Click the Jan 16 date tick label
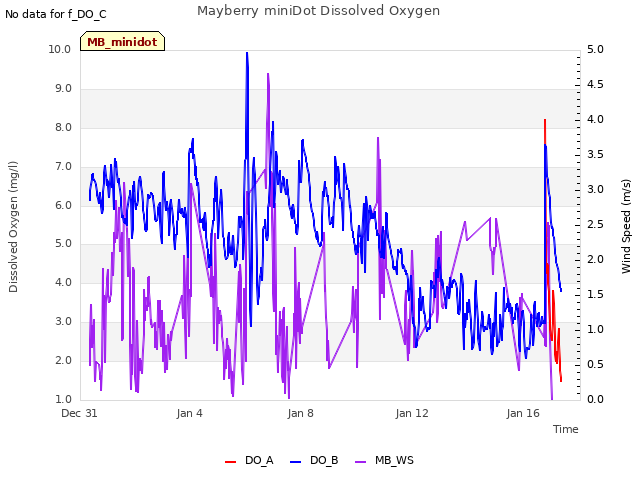Screen dimensions: 640x480 (x=523, y=413)
